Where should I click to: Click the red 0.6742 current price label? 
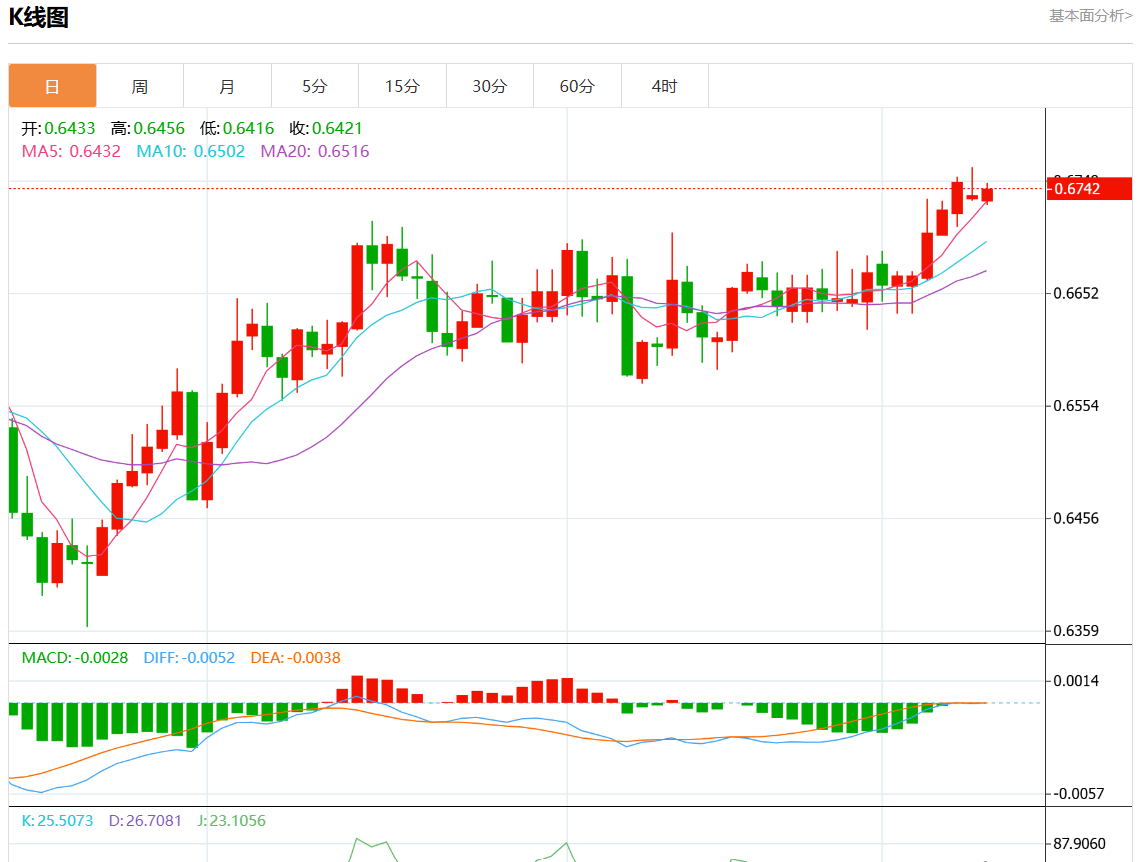1089,188
